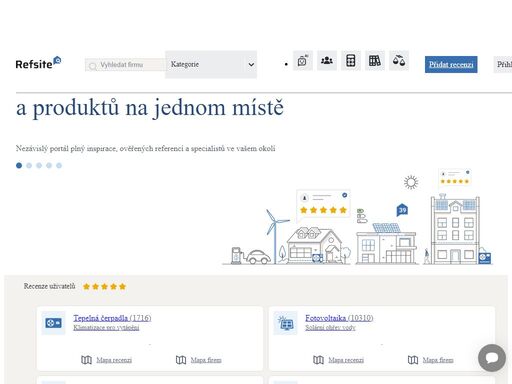Click the Přihl login button

(503, 64)
